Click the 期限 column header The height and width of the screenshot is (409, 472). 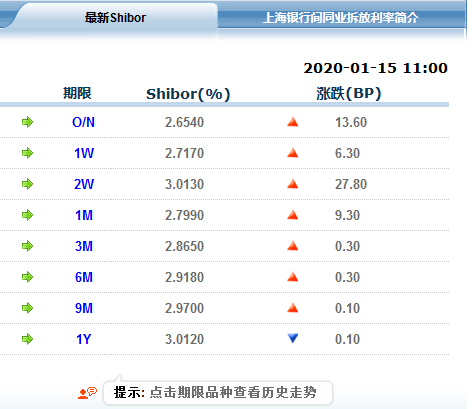coord(77,93)
